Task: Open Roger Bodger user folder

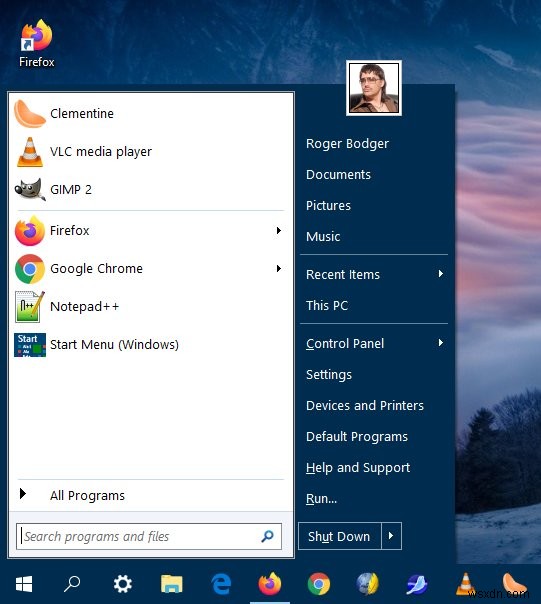Action: click(347, 144)
